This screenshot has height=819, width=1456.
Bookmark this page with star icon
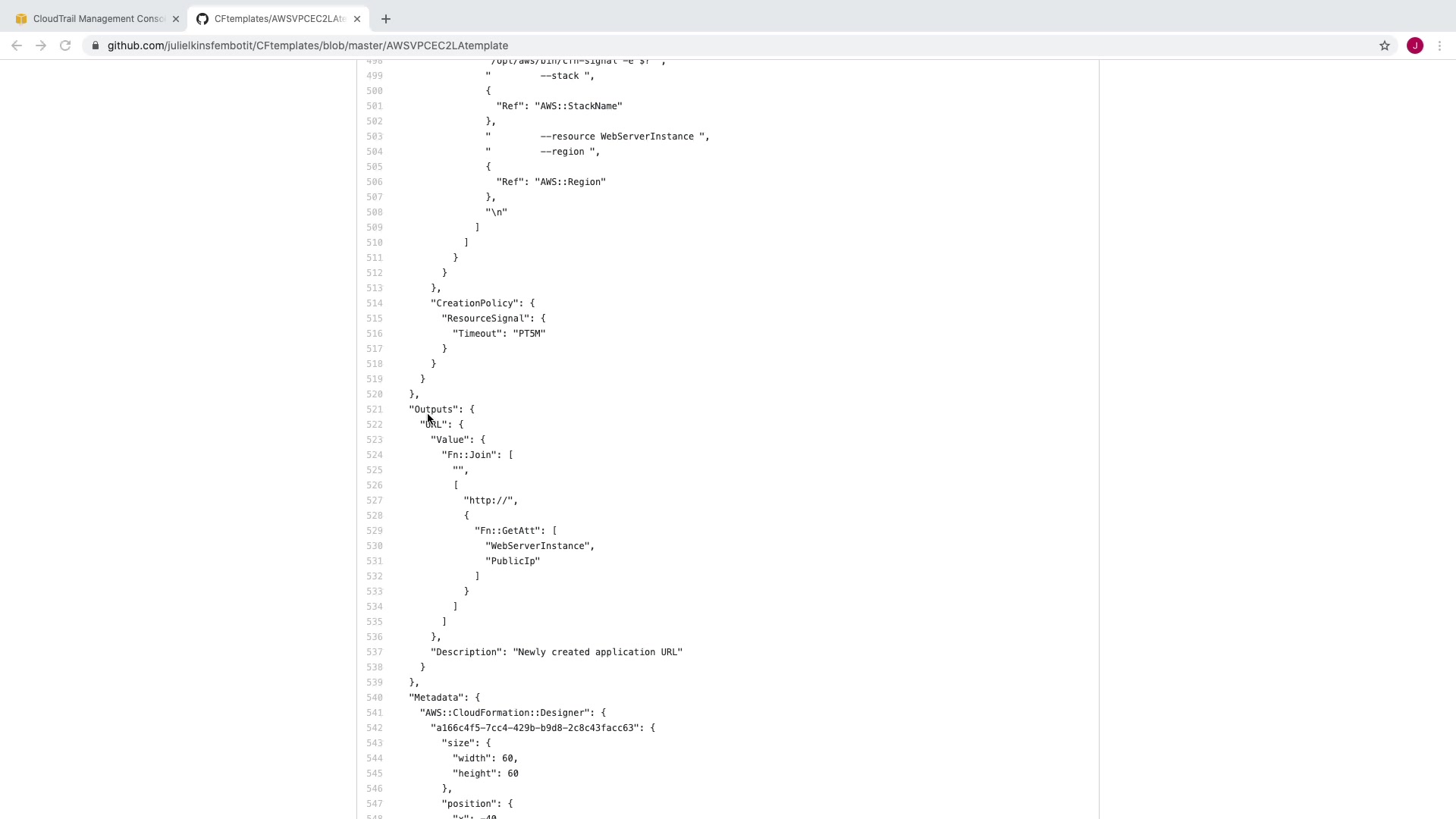point(1384,45)
